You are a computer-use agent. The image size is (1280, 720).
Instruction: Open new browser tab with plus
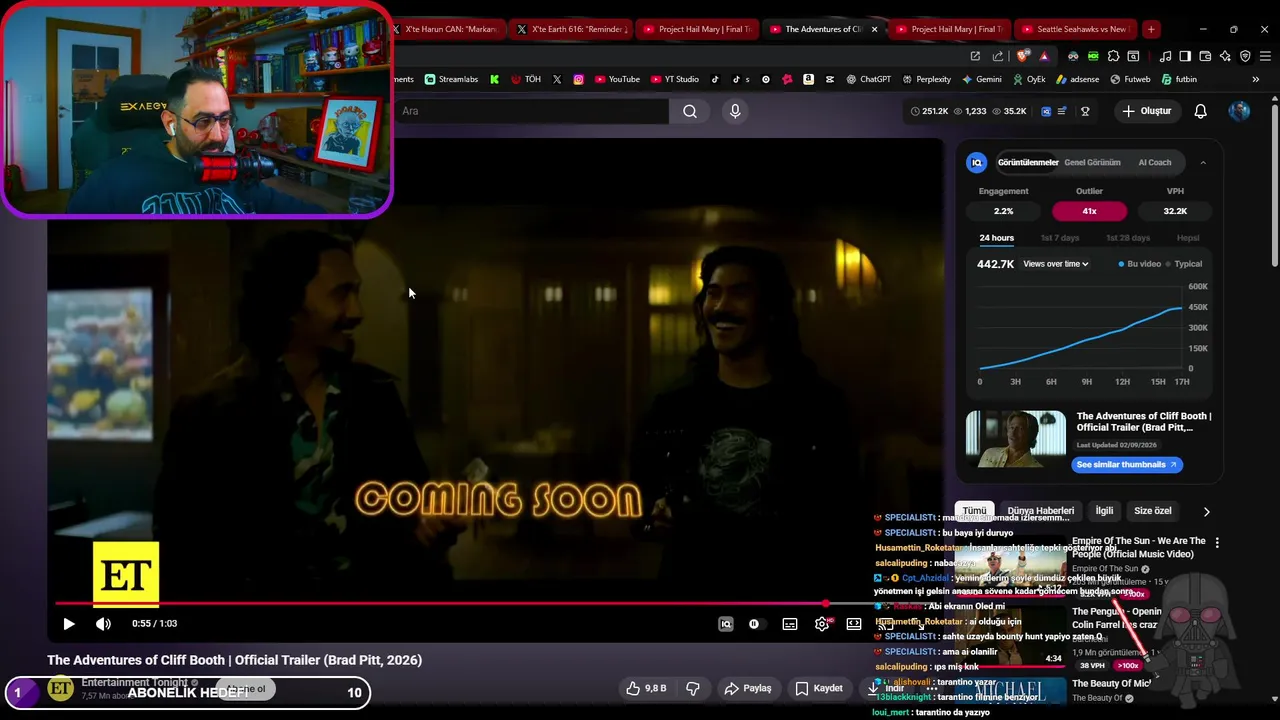(x=1151, y=29)
